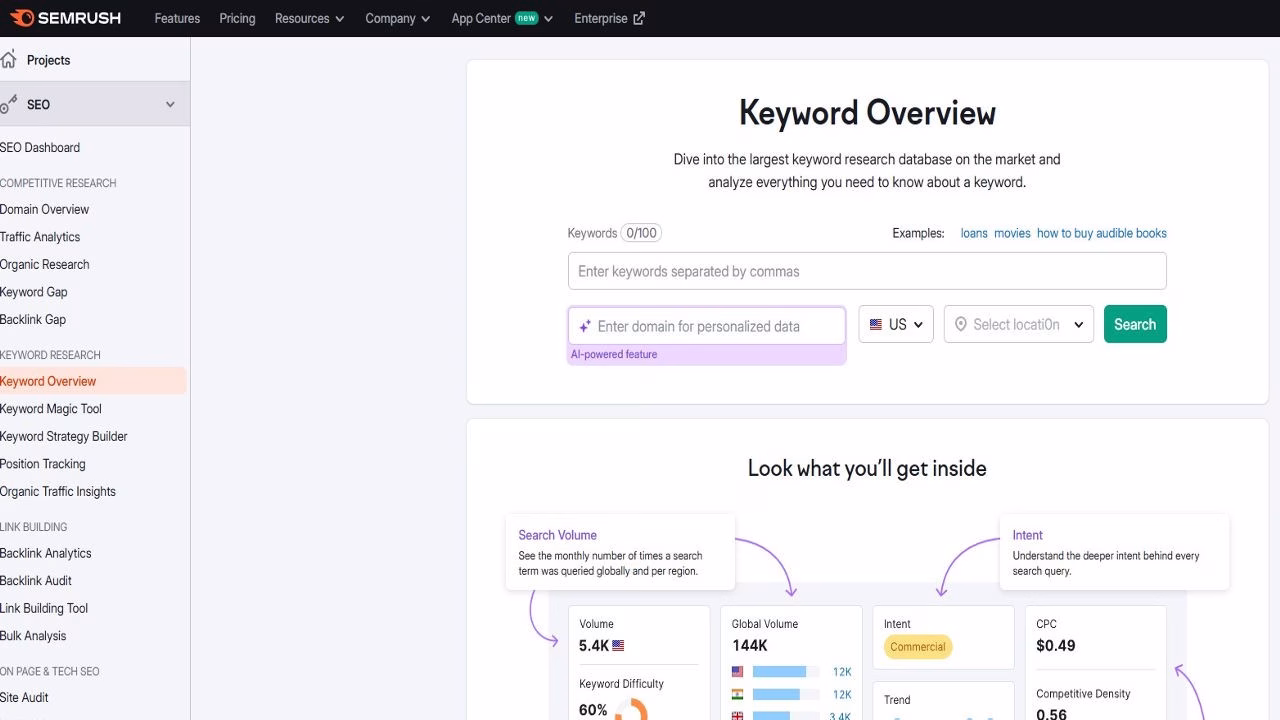Open Projects via the home icon
The image size is (1280, 720).
[8, 59]
